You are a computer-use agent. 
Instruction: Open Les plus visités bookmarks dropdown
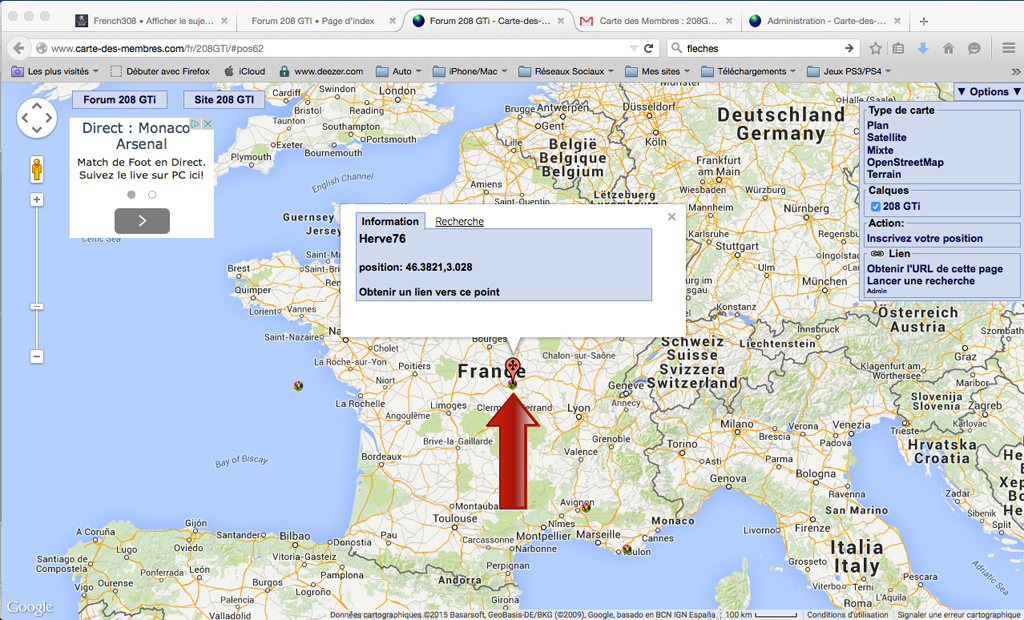55,71
